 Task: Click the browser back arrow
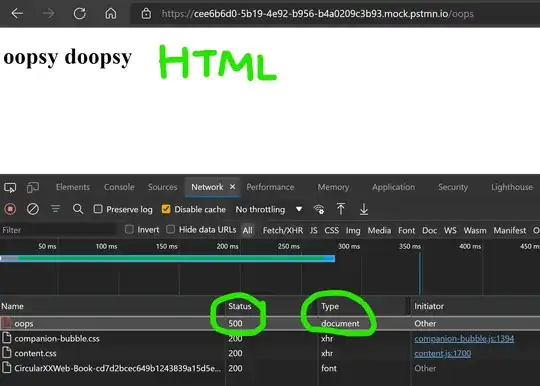[x=17, y=14]
